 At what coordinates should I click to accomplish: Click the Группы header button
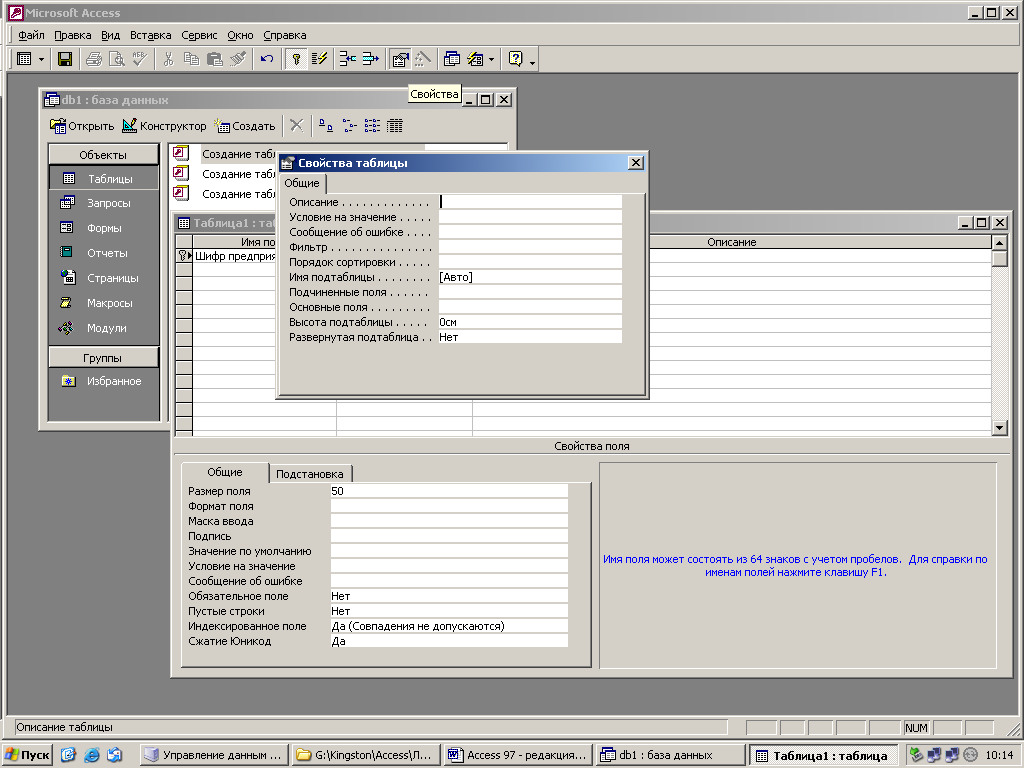coord(103,358)
